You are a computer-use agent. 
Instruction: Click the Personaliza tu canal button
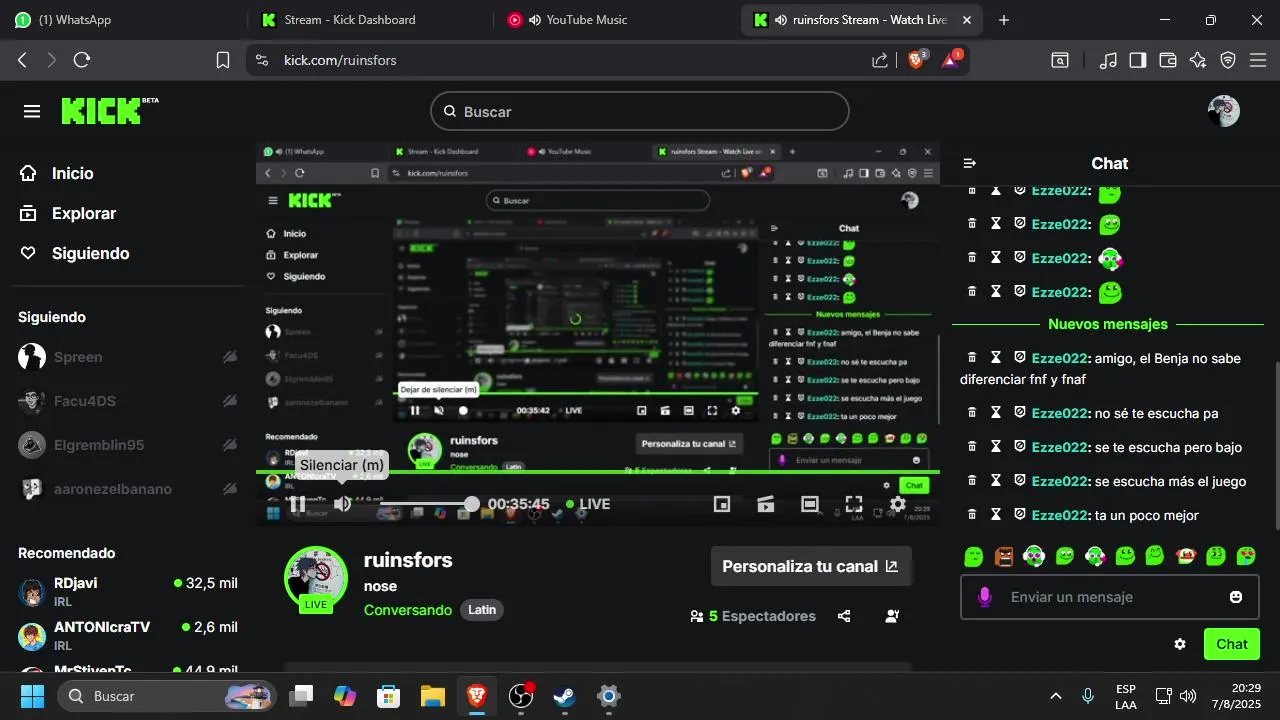[811, 566]
